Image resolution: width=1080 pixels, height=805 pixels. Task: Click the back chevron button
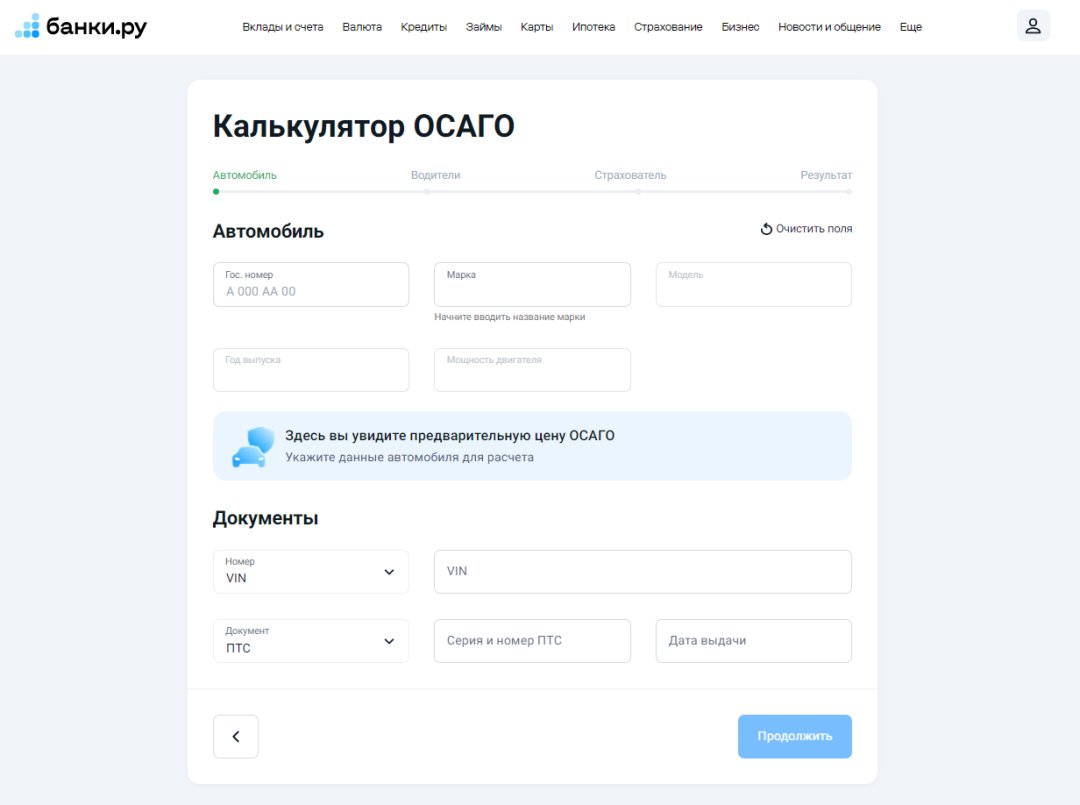235,736
